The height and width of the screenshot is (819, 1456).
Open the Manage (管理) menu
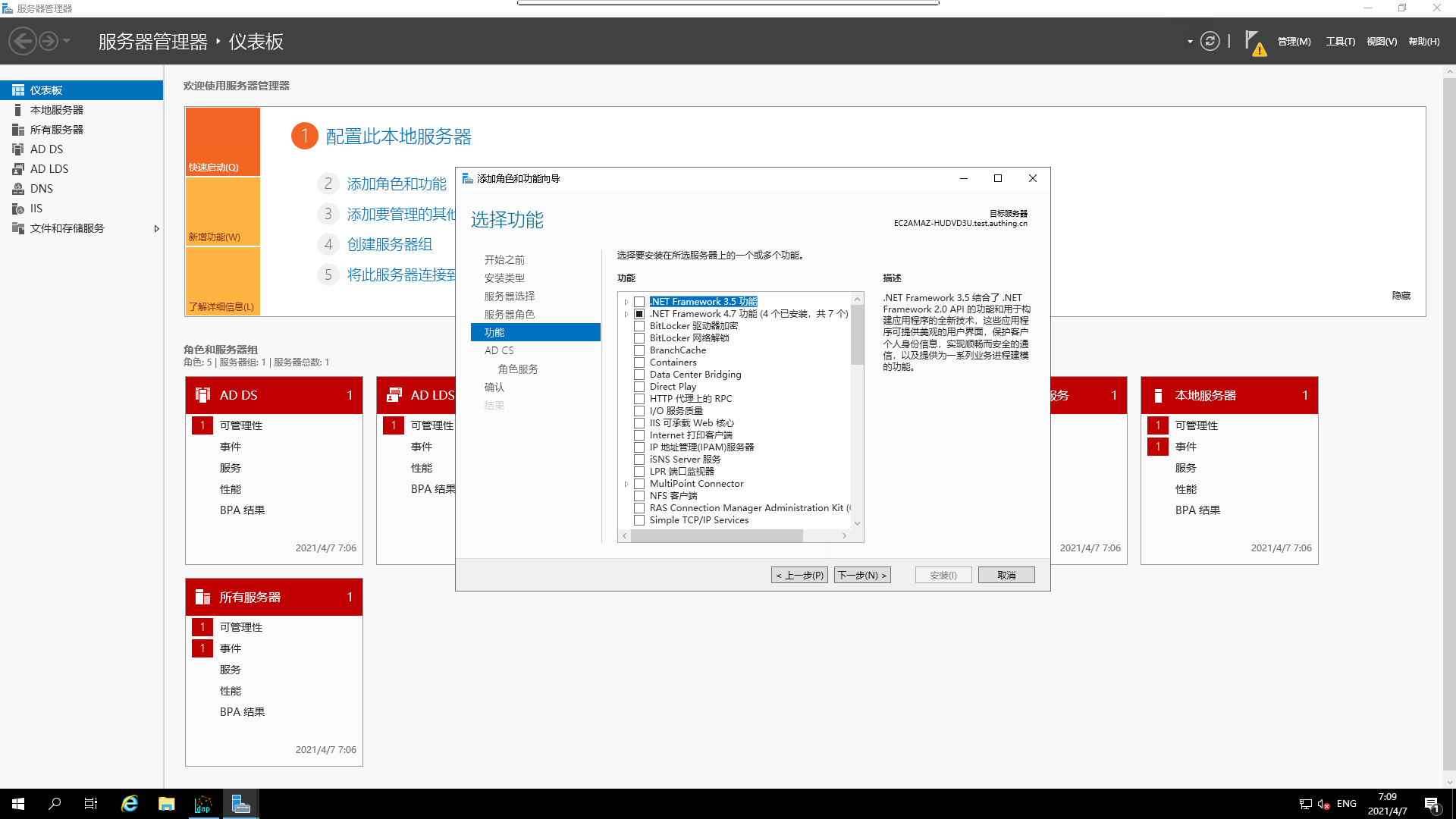click(1294, 42)
